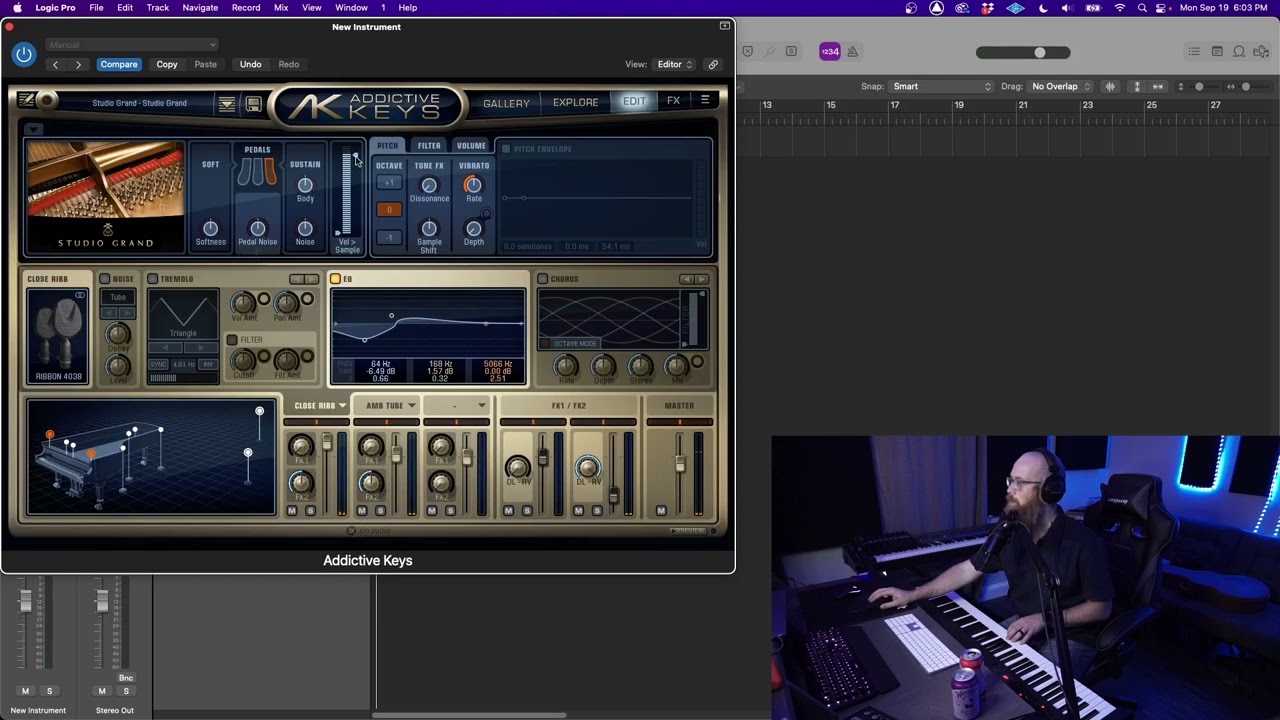
Task: Open the preset browser list icon
Action: 227,104
